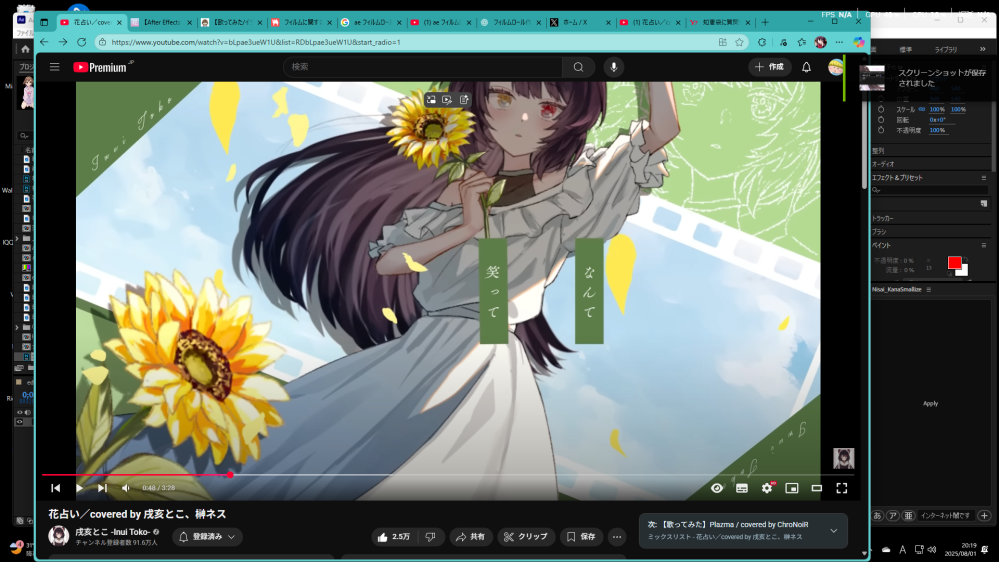This screenshot has width=999, height=562.
Task: Open the player settings gear
Action: [x=767, y=488]
